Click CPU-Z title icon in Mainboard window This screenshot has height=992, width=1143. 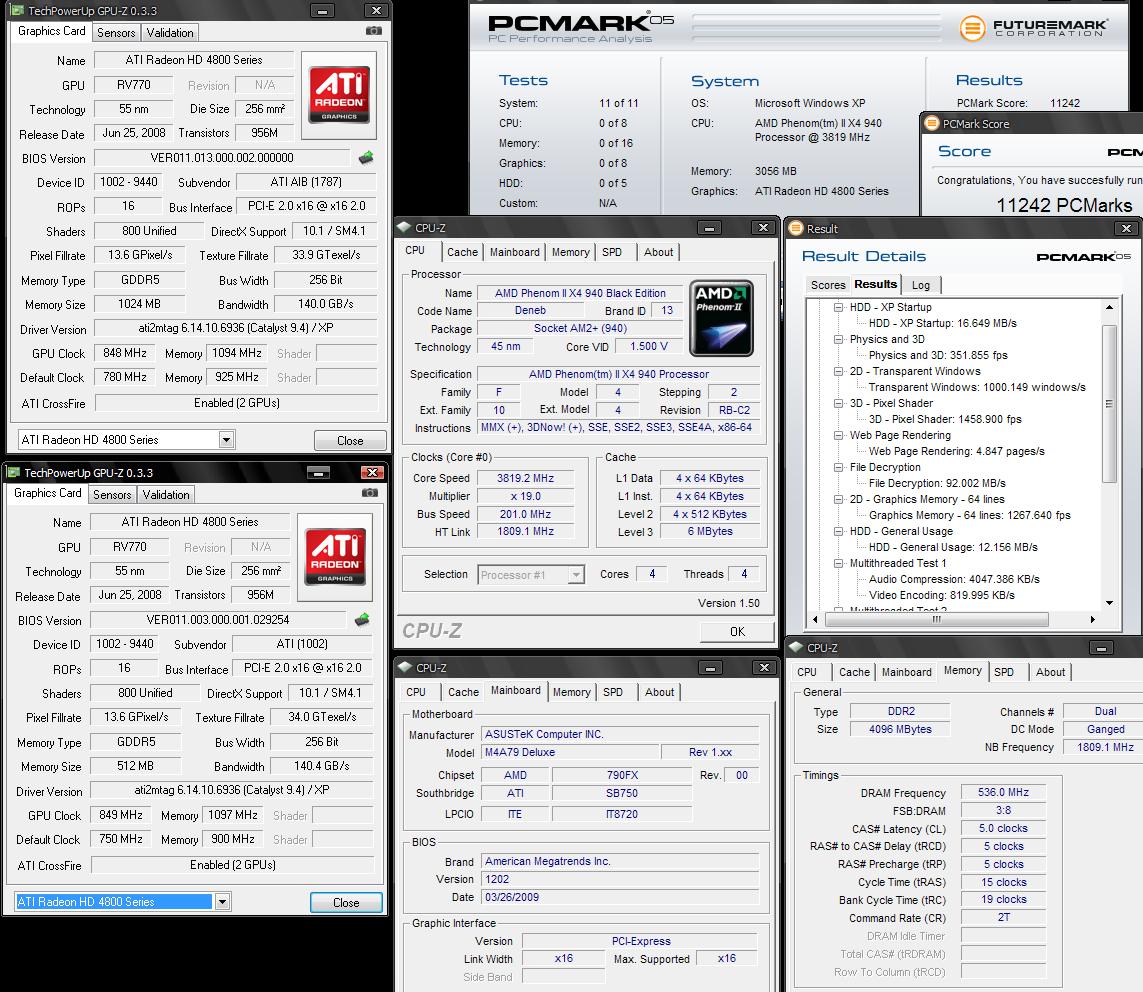point(405,667)
